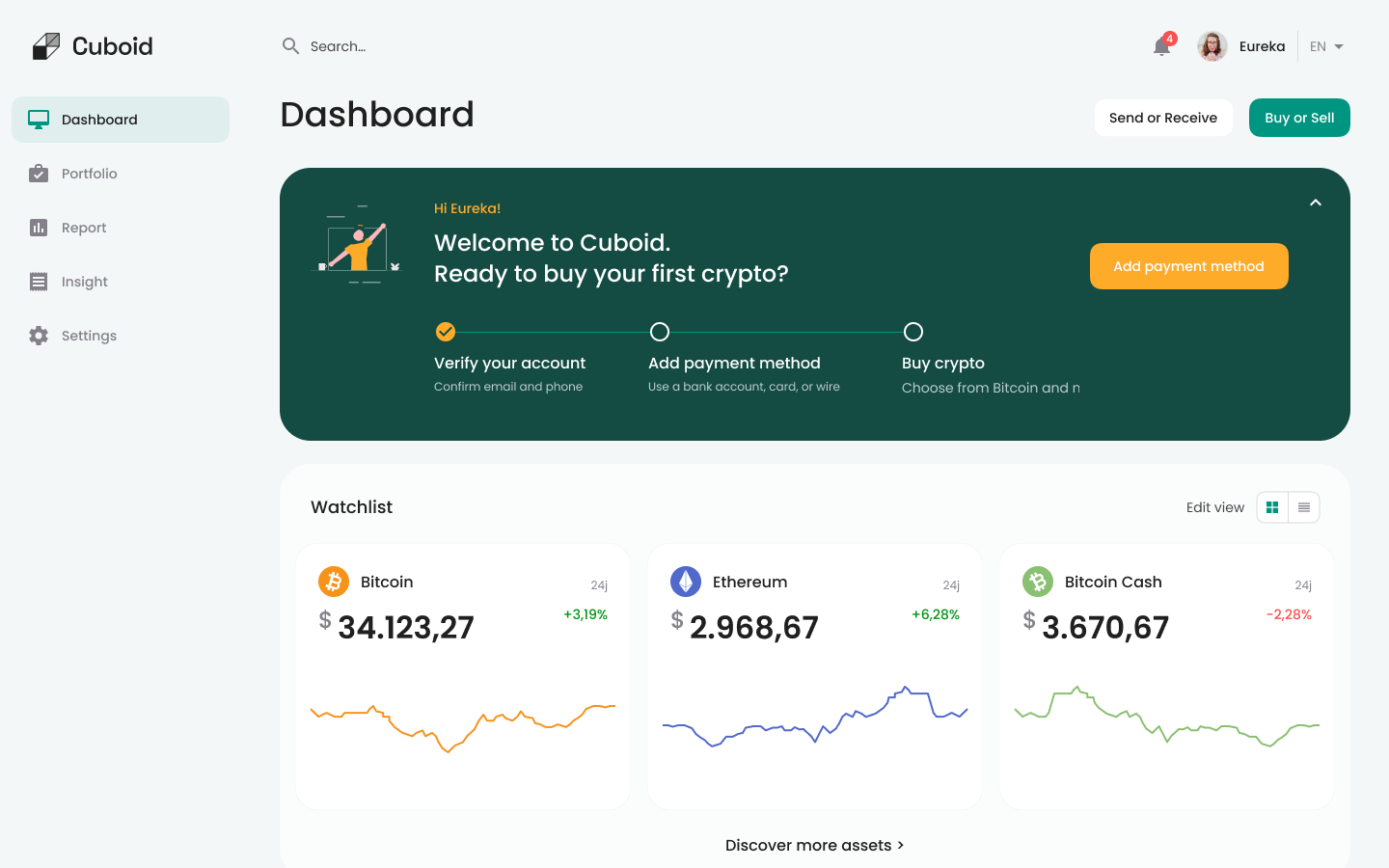Click the search magnifier icon
This screenshot has width=1389, height=868.
(290, 45)
